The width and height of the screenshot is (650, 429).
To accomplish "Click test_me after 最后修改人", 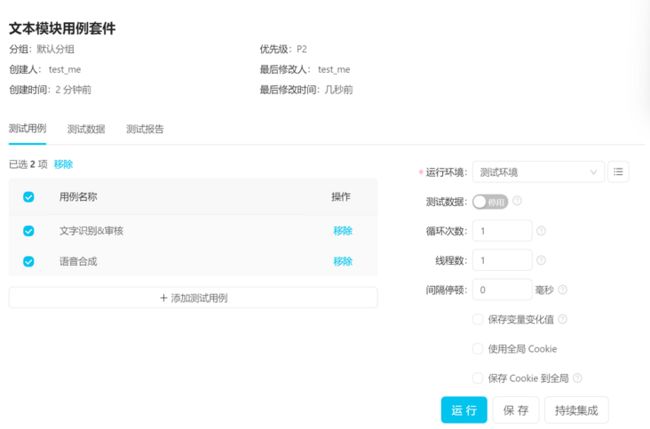I will click(334, 70).
